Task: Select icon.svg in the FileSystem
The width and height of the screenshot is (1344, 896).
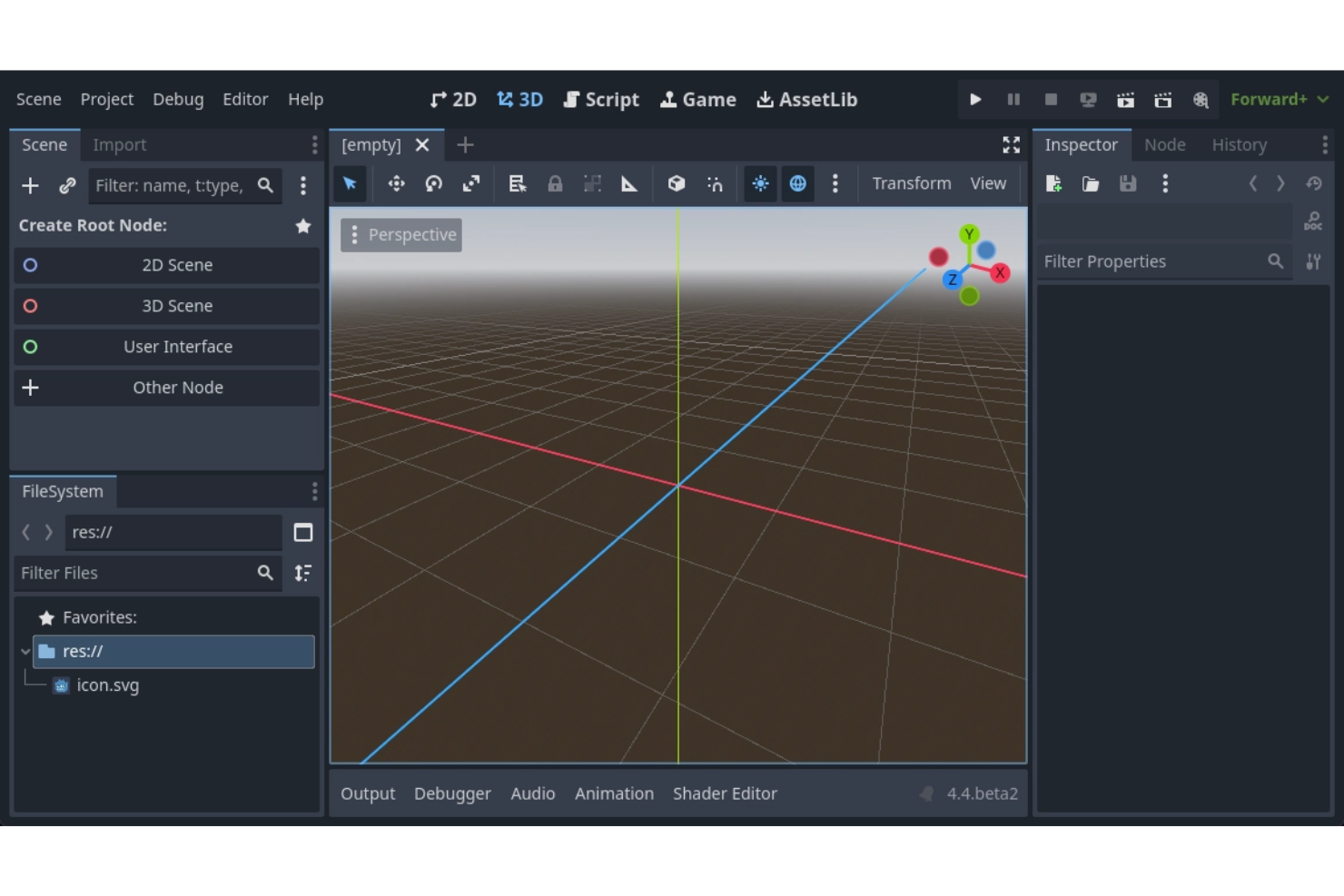Action: (x=106, y=685)
